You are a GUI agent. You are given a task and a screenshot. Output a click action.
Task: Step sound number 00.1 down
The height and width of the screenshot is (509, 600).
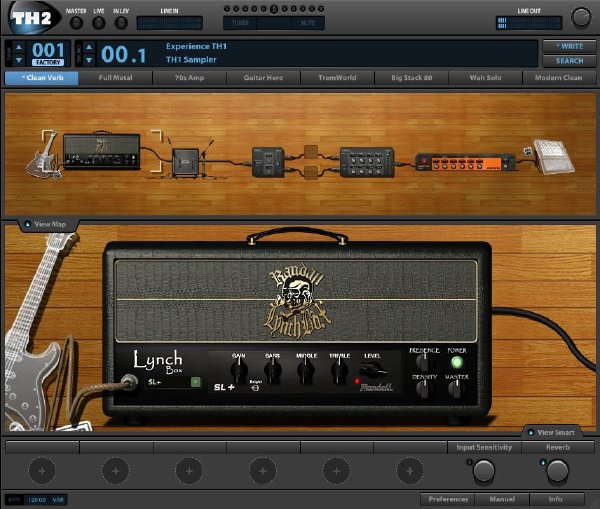(89, 60)
